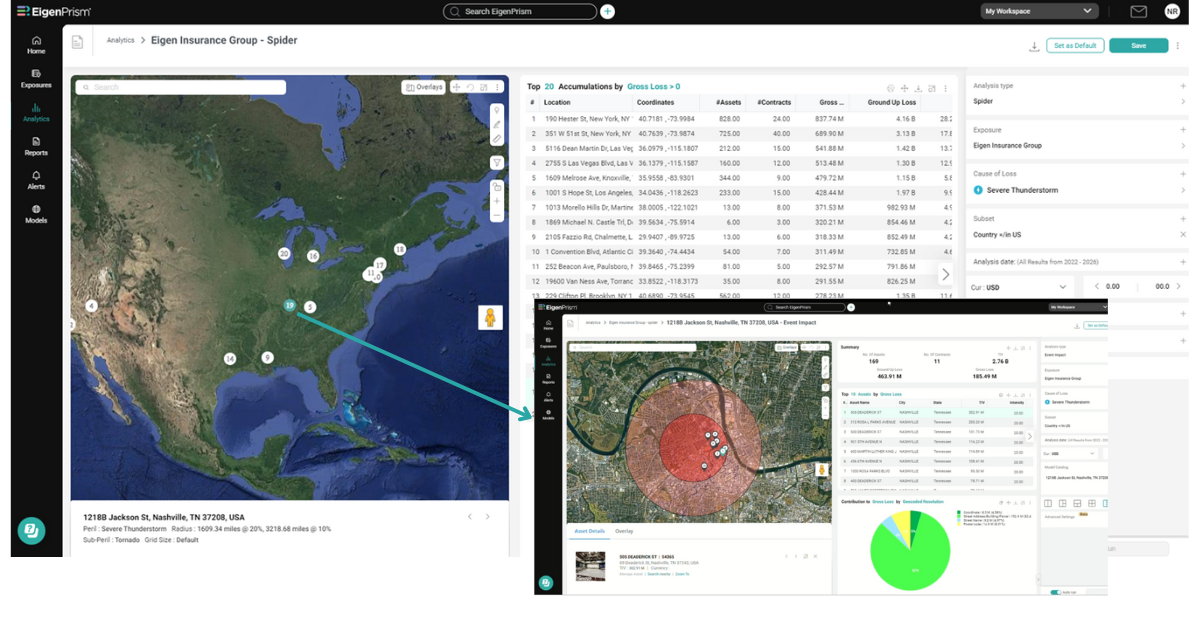1200x627 pixels.
Task: Go to next item in Jackson St info panel
Action: pyautogui.click(x=488, y=517)
